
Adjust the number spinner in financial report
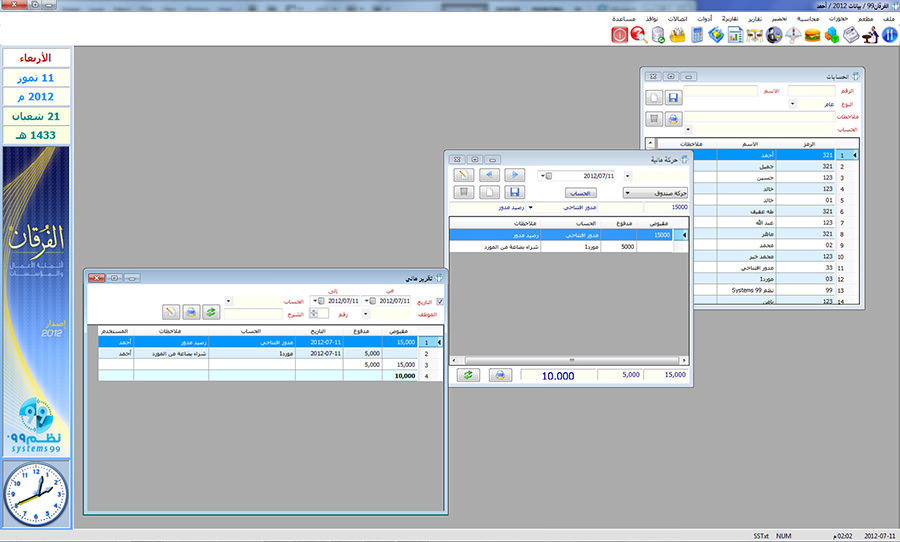point(313,313)
